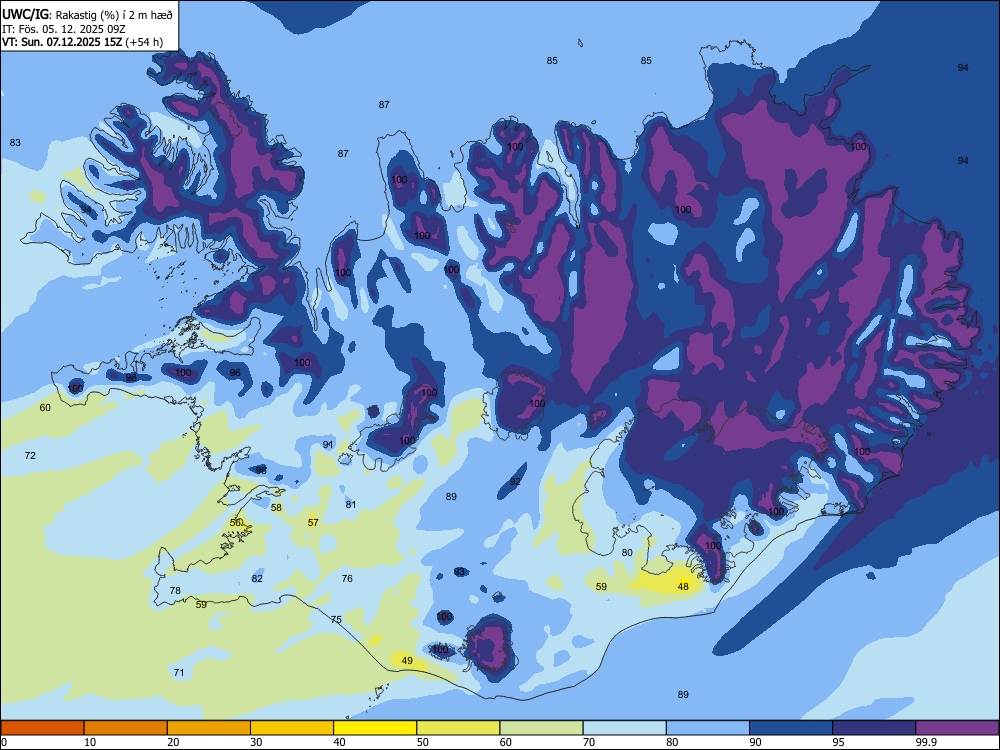Viewport: 1000px width, 750px height.
Task: Click the humidity value '58' on the map
Action: 276,508
